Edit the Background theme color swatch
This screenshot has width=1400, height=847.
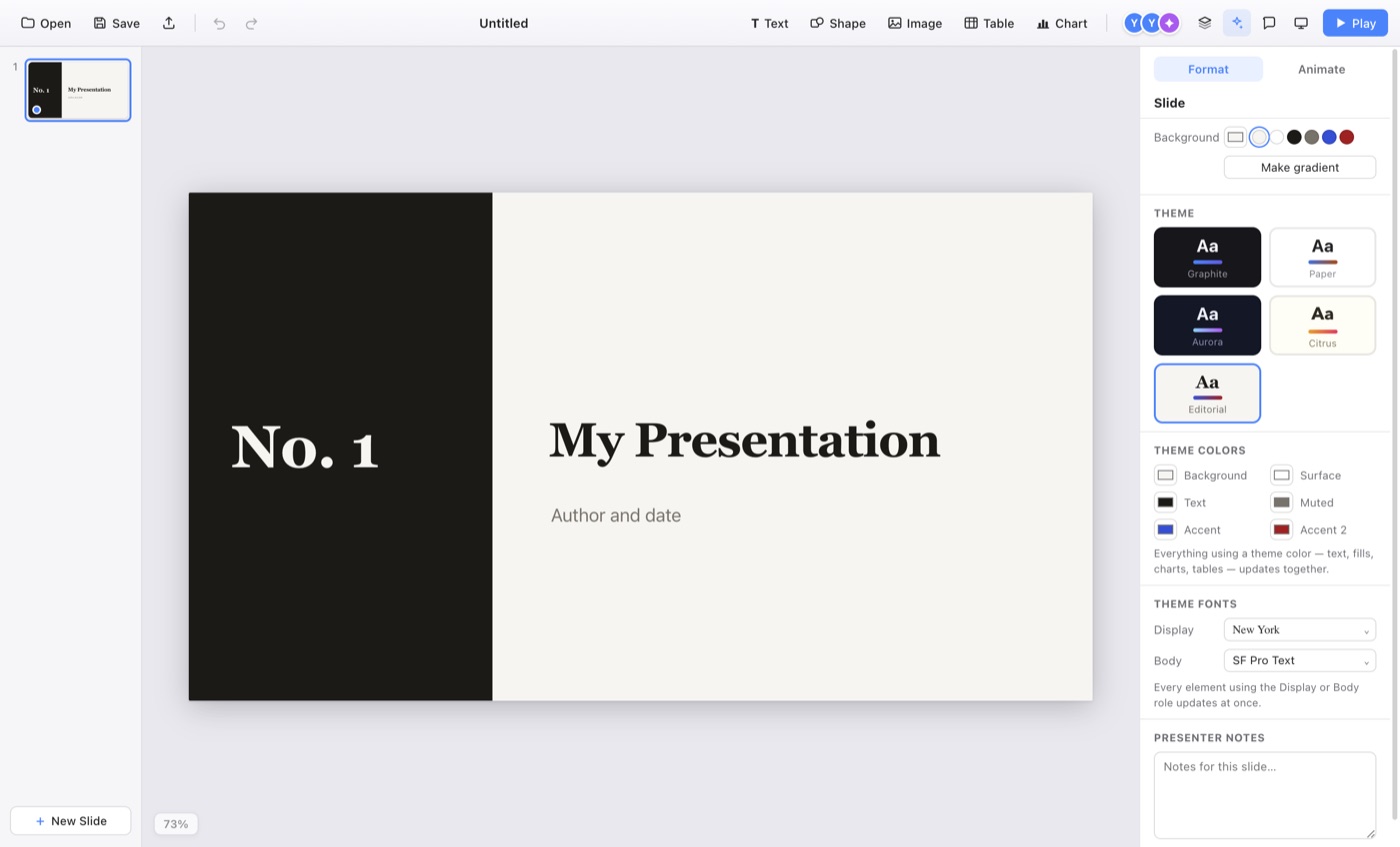pyautogui.click(x=1165, y=475)
